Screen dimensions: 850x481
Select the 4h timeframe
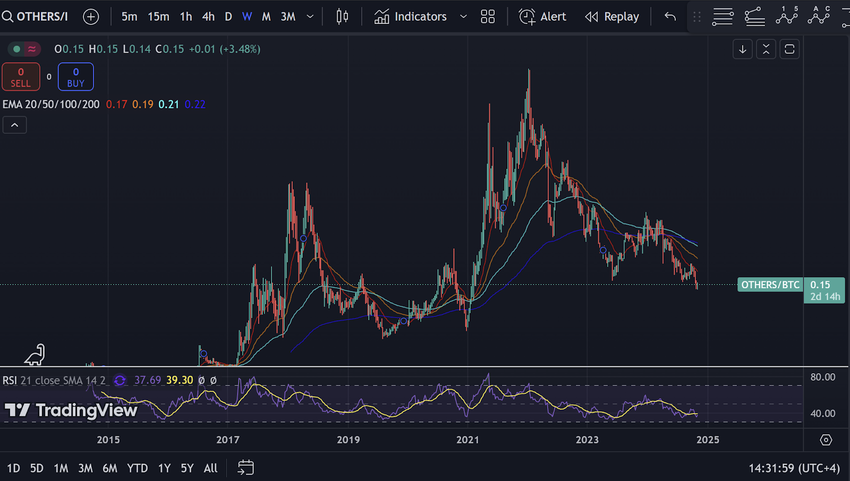(x=208, y=17)
